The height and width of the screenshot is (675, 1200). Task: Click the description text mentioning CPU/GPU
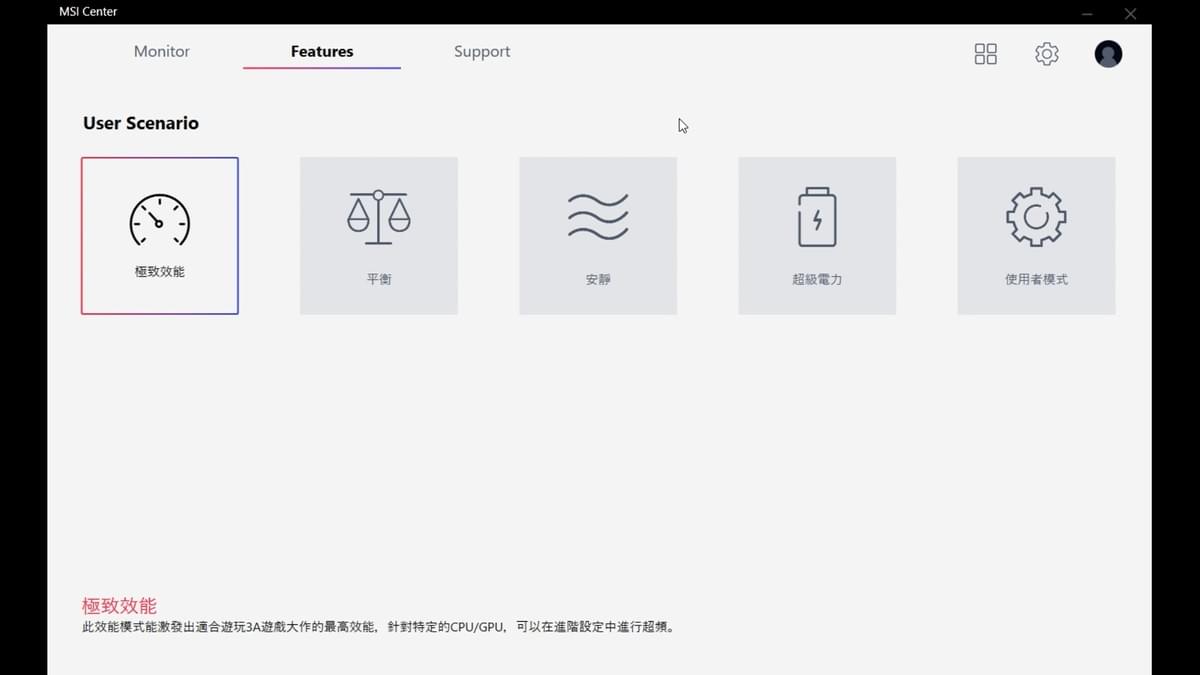pos(378,628)
